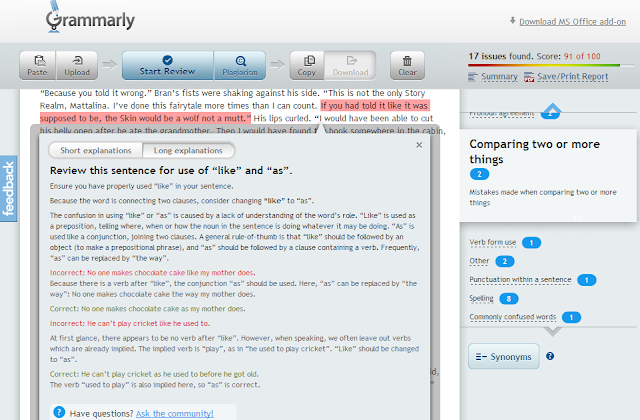Click 'Incorrect: He can't play cricket' example
Image resolution: width=640 pixels, height=420 pixels.
click(130, 323)
